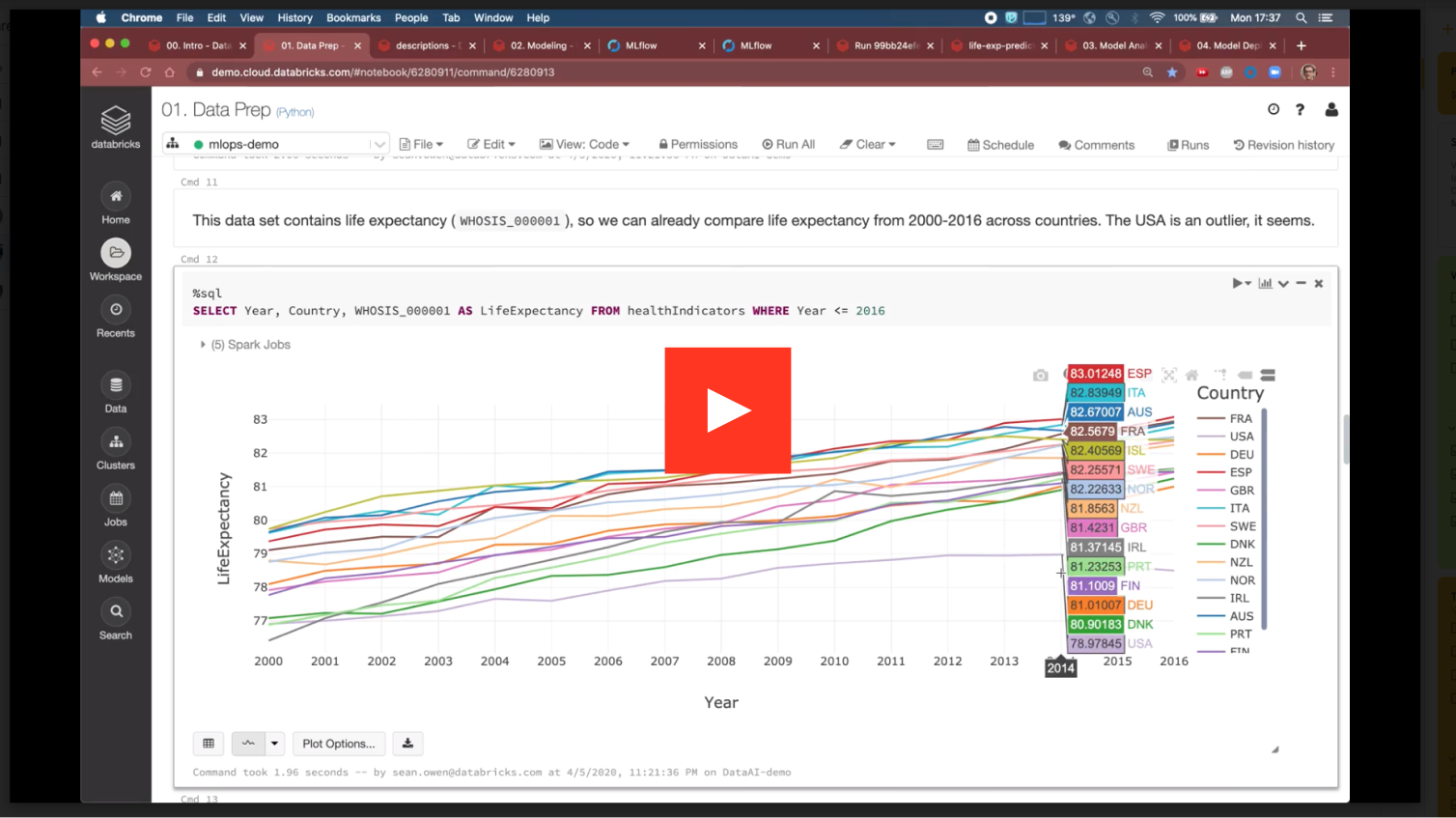Open chart type dropdown arrow
1456x818 pixels.
click(275, 744)
